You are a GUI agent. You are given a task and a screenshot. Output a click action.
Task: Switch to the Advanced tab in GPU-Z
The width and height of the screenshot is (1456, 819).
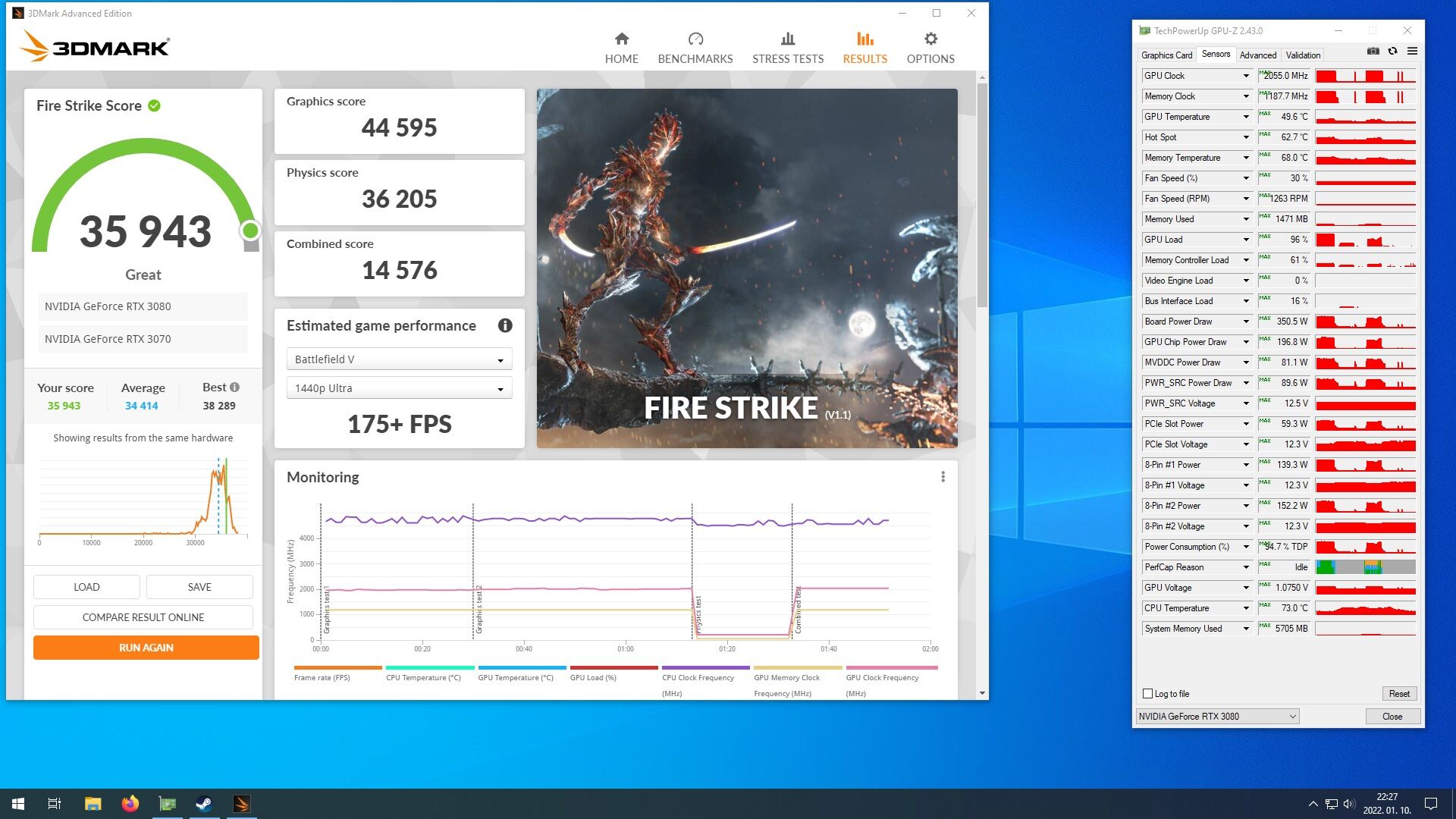coord(1257,55)
